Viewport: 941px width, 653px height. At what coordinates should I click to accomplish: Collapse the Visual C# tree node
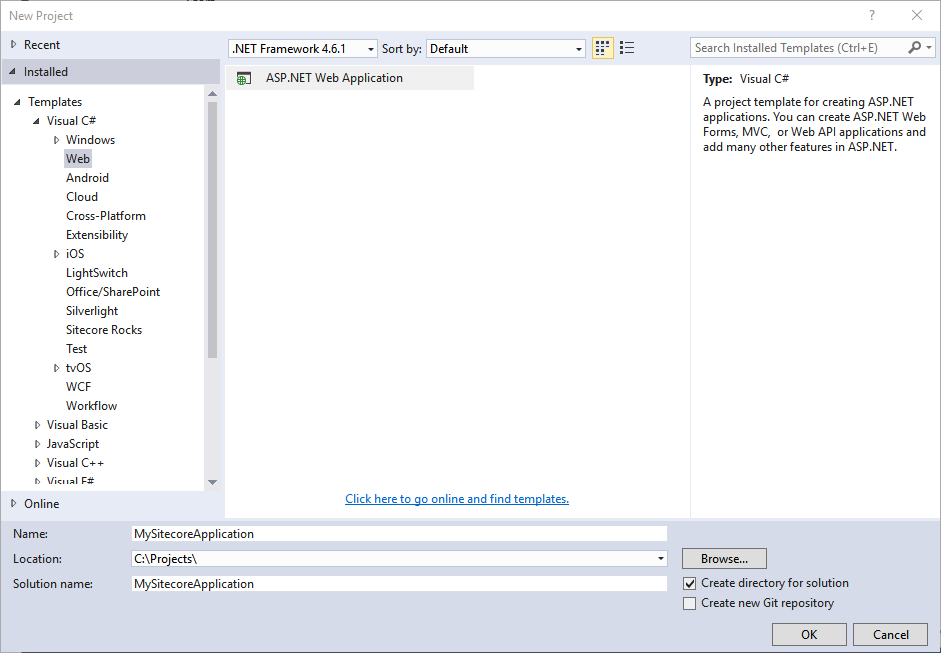tap(37, 120)
